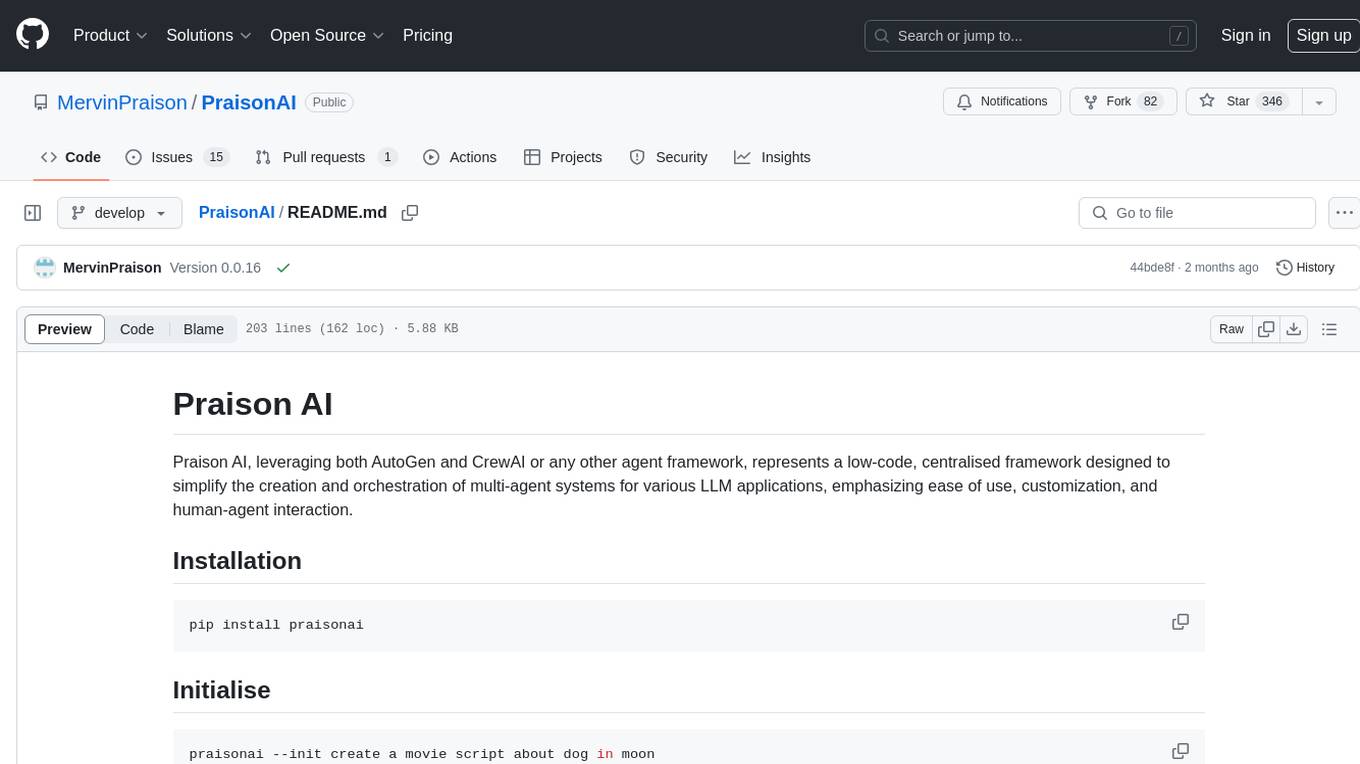This screenshot has height=764, width=1360.
Task: Click the Sign up button
Action: pos(1323,35)
